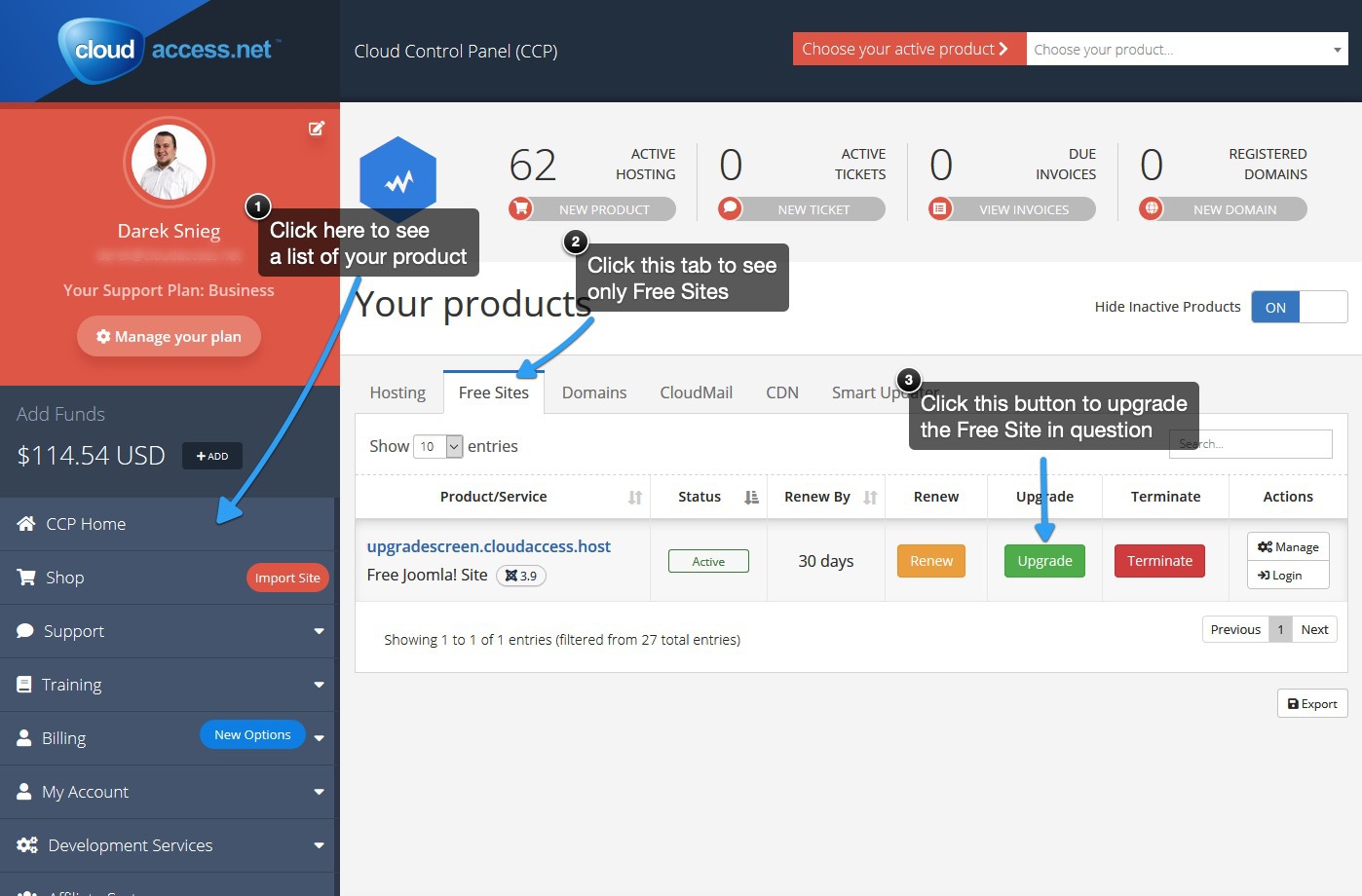Viewport: 1362px width, 896px height.
Task: Click the Support speech bubble icon
Action: pos(25,631)
